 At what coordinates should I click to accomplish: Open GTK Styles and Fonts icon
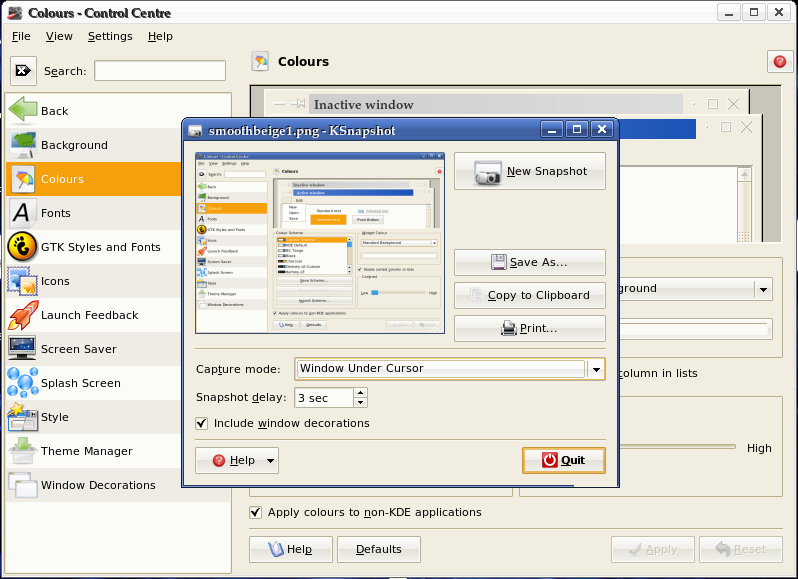coord(22,247)
